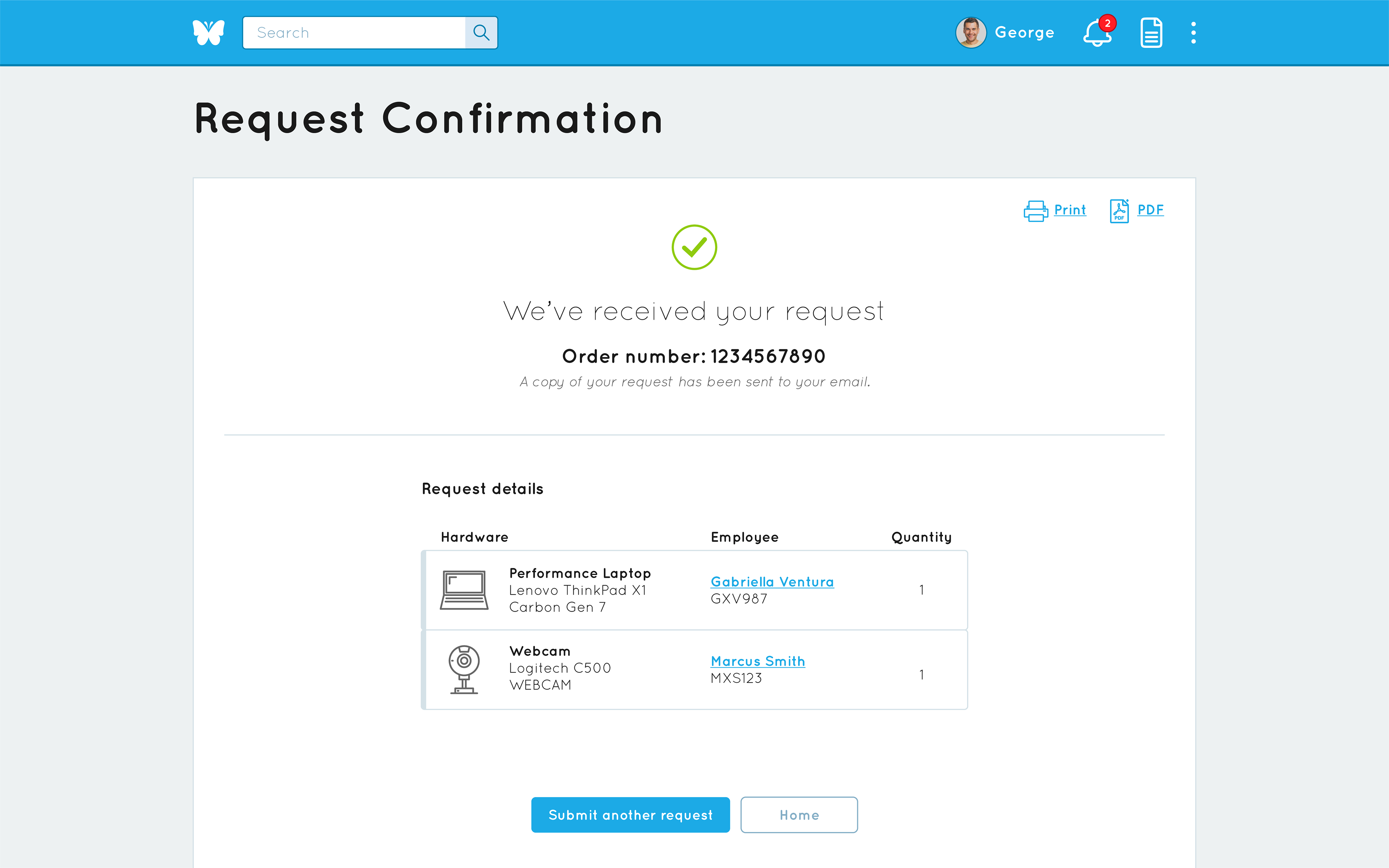Open the three-dot overflow menu
The image size is (1389, 868).
1194,33
